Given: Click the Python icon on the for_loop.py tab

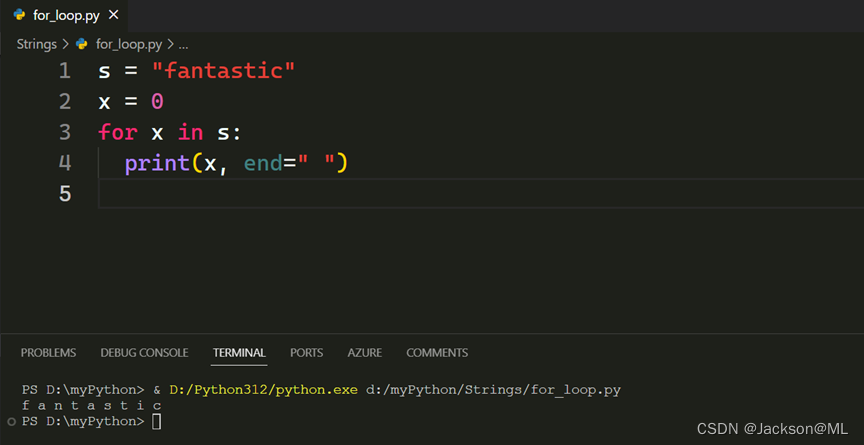Looking at the screenshot, I should click(x=19, y=15).
